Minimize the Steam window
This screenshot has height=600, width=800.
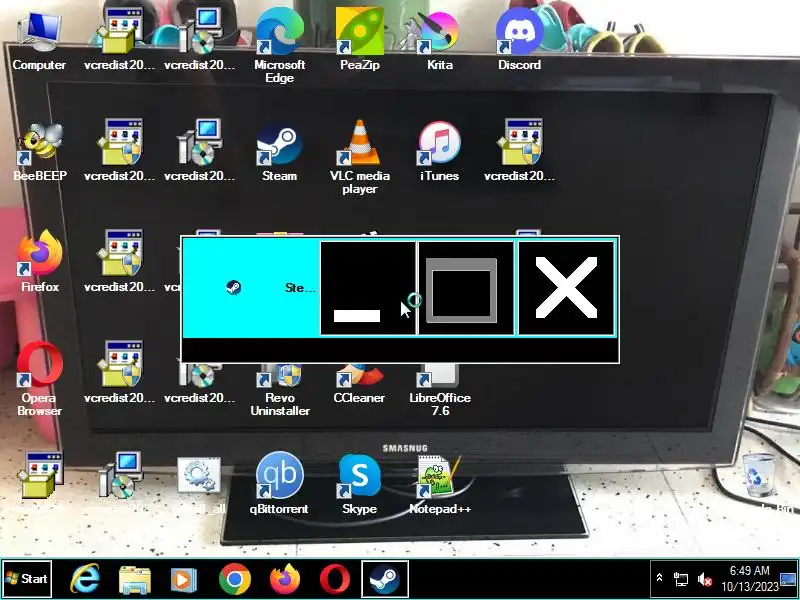coord(367,288)
